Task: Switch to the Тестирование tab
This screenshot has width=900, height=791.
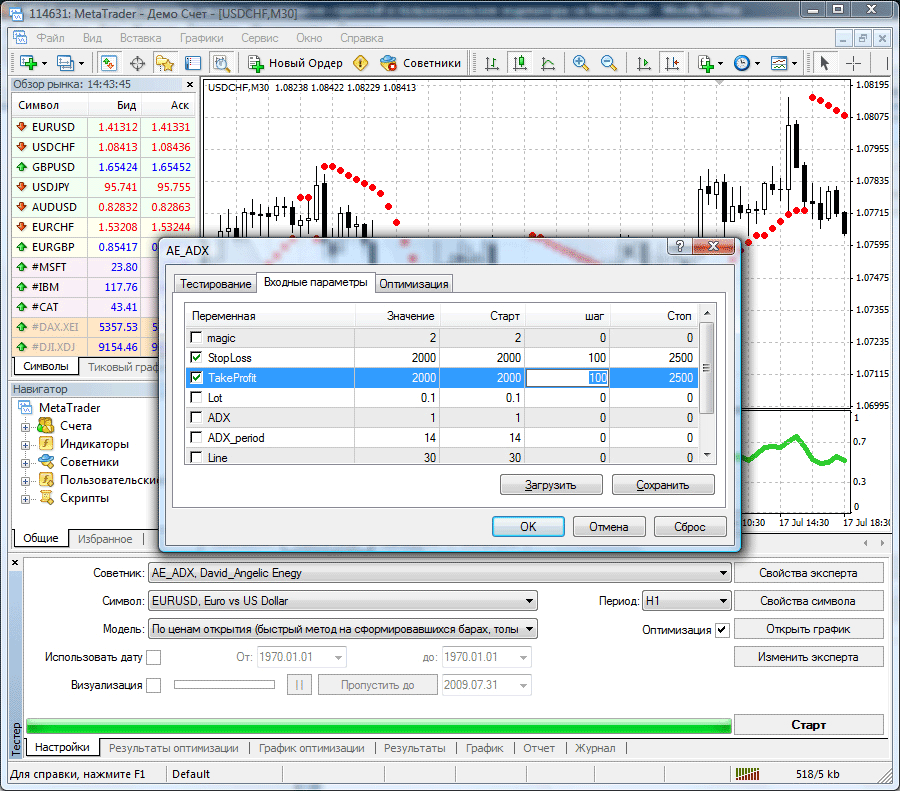Action: click(215, 284)
